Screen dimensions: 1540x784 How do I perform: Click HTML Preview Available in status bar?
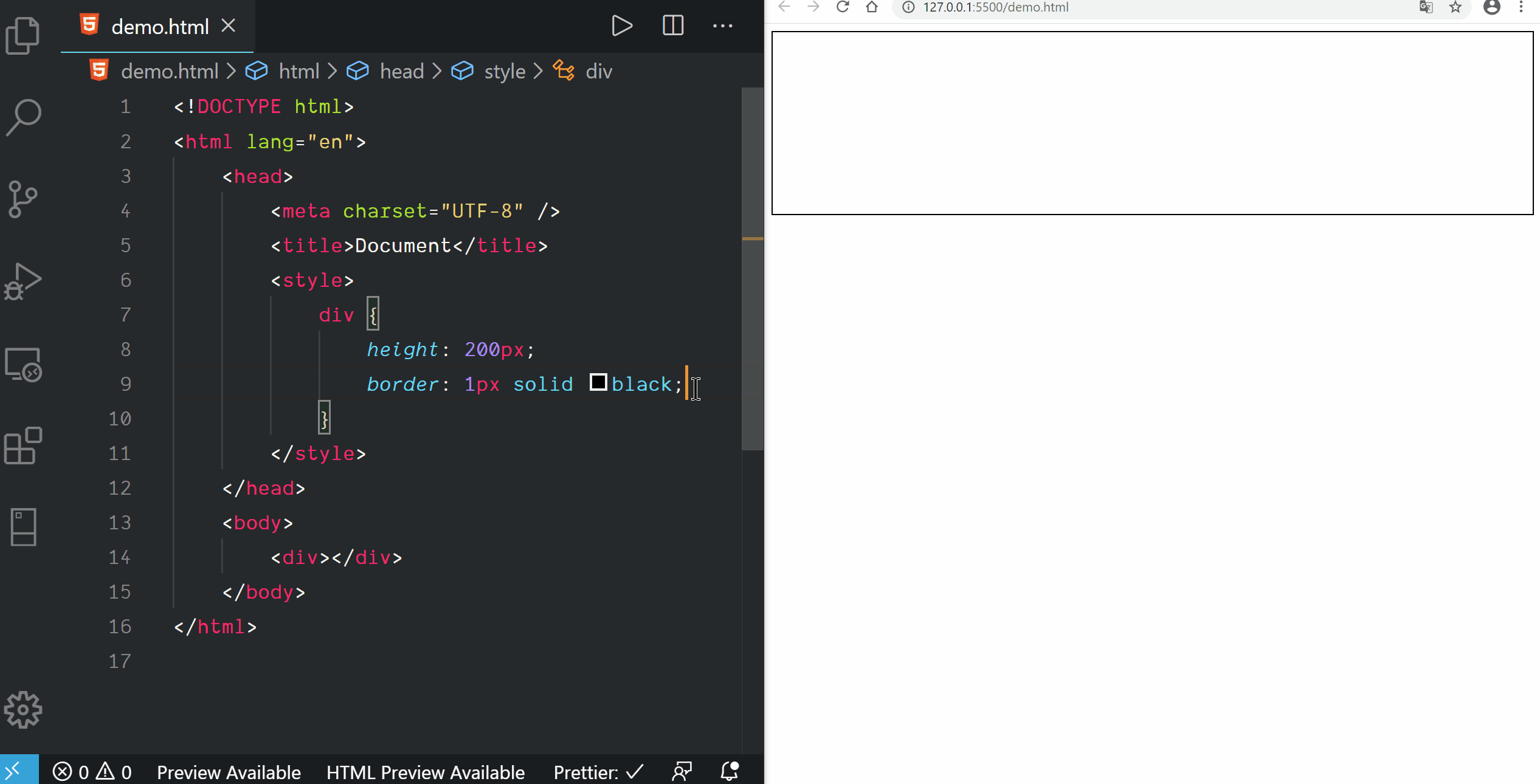tap(425, 772)
